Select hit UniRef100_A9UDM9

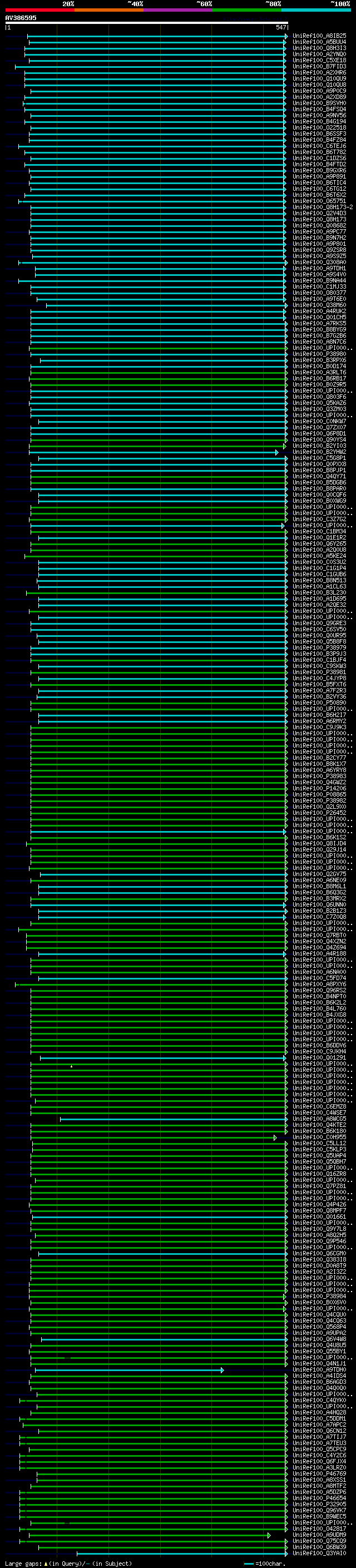[x=319, y=1535]
